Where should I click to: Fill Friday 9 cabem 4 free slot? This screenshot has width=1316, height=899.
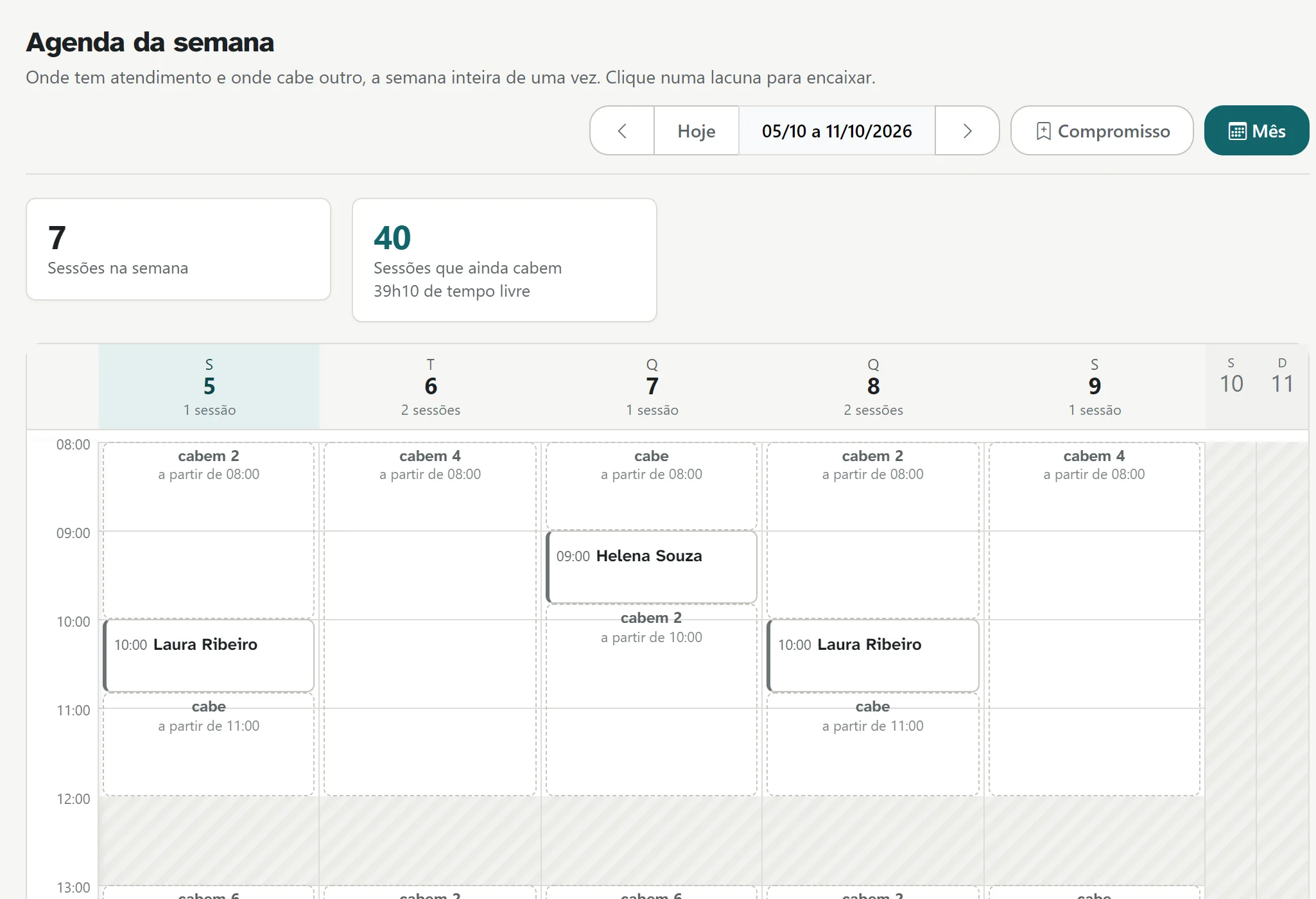pyautogui.click(x=1095, y=619)
